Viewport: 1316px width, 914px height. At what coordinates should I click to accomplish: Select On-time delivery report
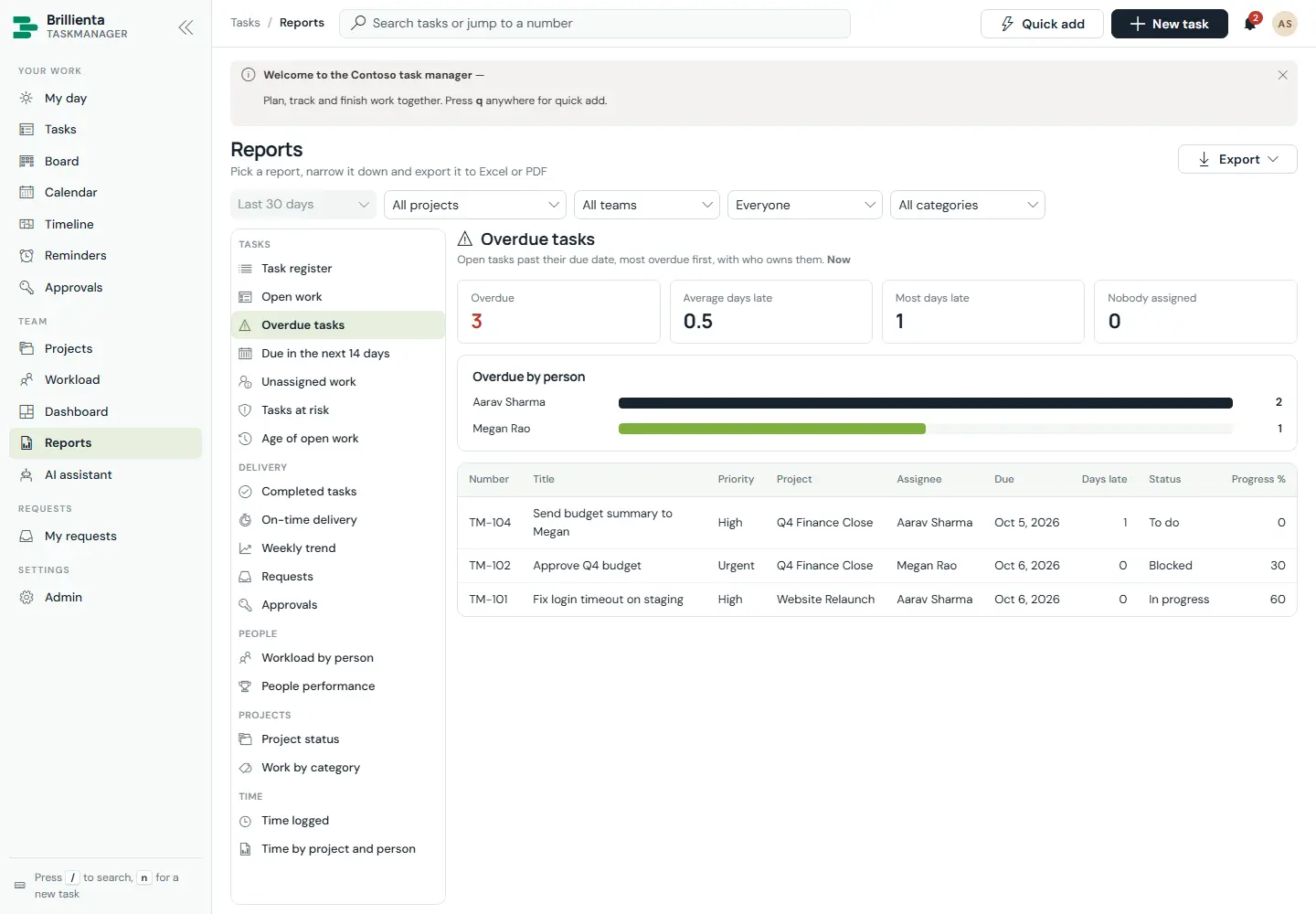click(338, 519)
